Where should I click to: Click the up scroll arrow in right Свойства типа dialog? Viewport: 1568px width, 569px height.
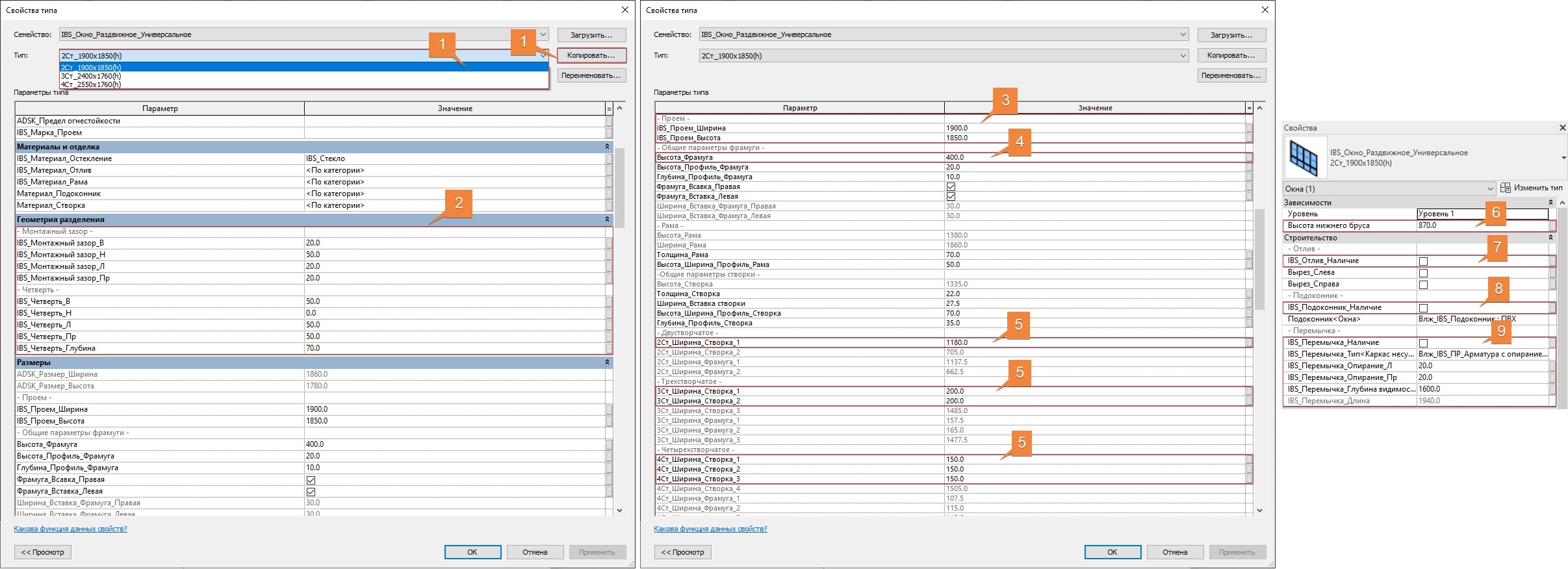(1259, 108)
